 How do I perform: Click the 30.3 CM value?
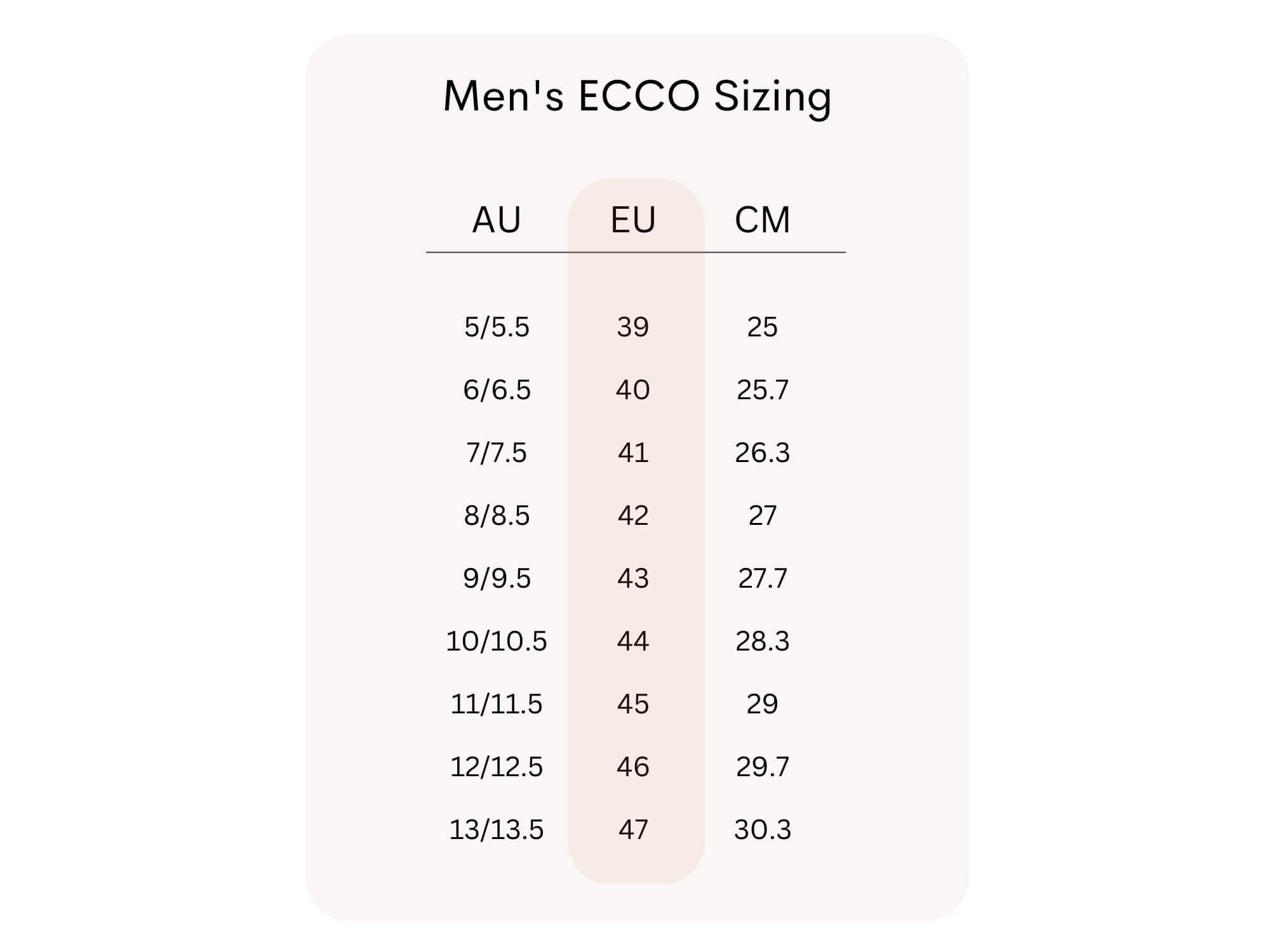[x=762, y=830]
